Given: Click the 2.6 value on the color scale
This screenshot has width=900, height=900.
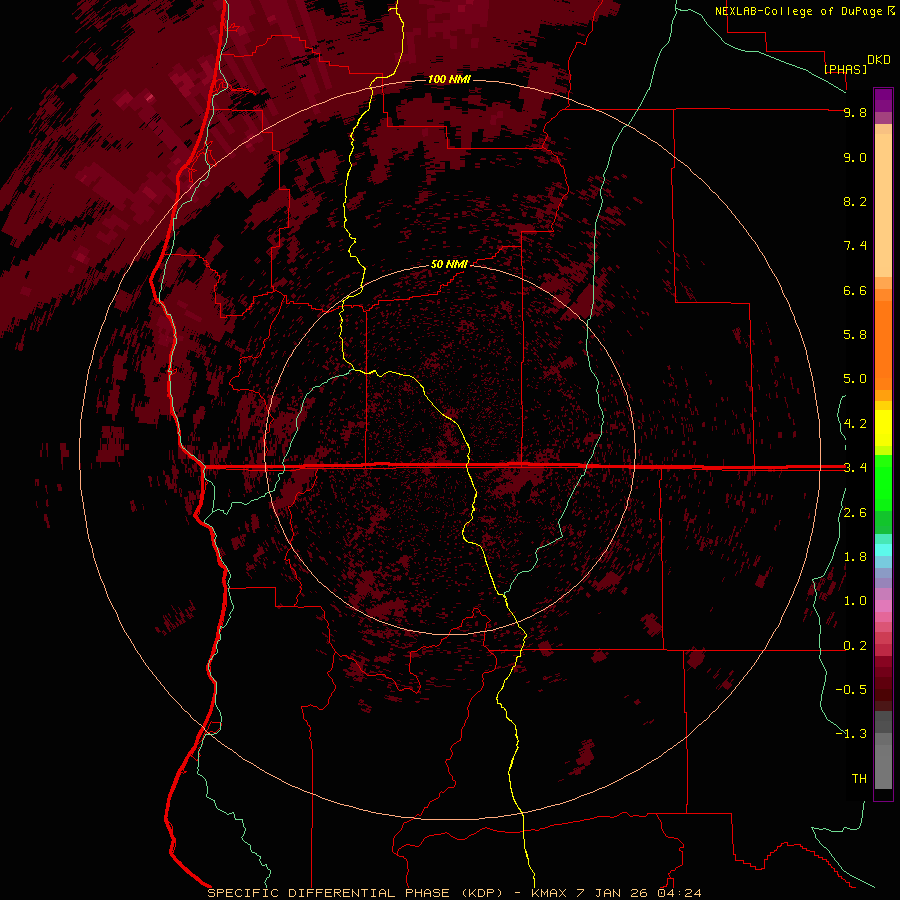Looking at the screenshot, I should 855,513.
